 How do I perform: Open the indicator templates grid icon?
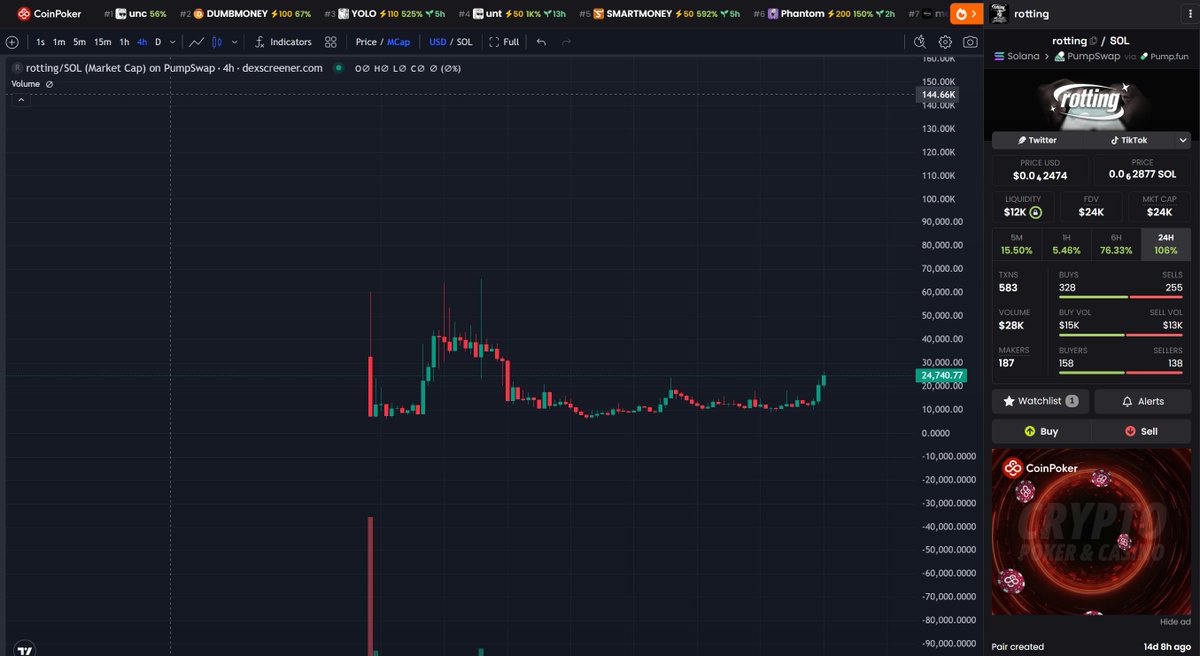tap(330, 42)
